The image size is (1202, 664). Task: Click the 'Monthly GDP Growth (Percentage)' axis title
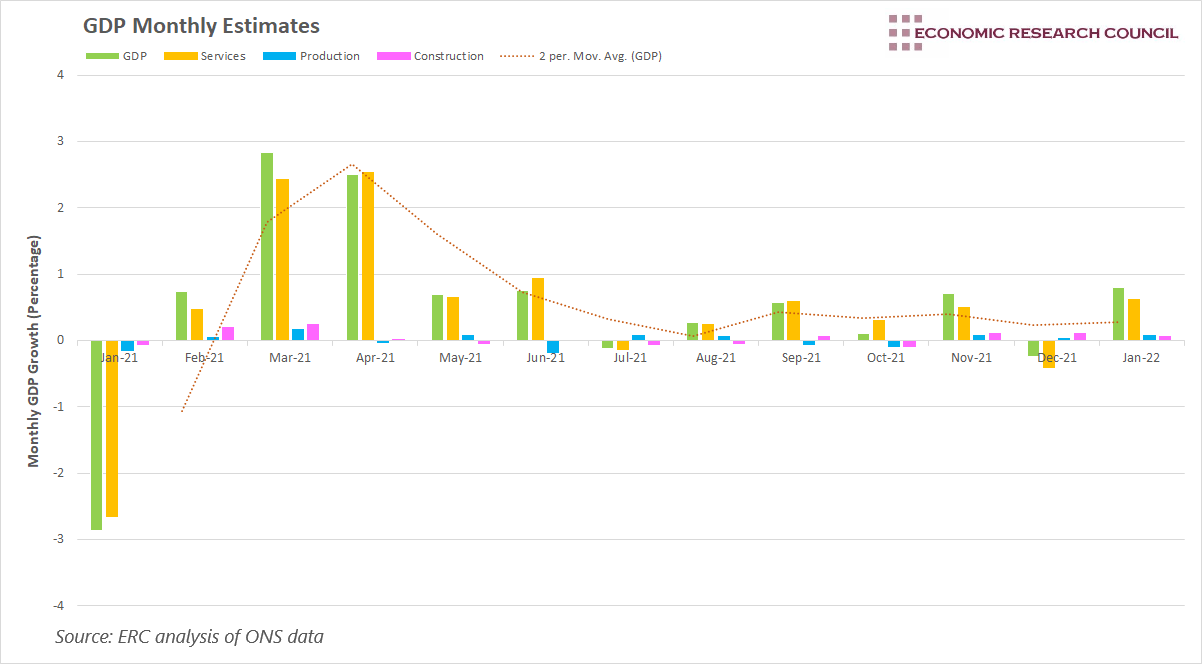[x=33, y=351]
